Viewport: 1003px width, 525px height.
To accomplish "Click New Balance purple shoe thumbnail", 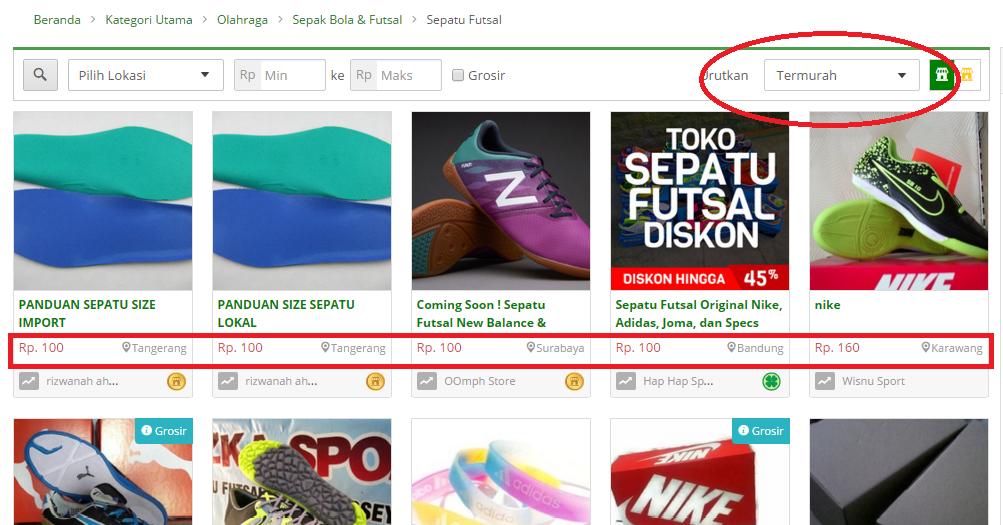I will (501, 201).
